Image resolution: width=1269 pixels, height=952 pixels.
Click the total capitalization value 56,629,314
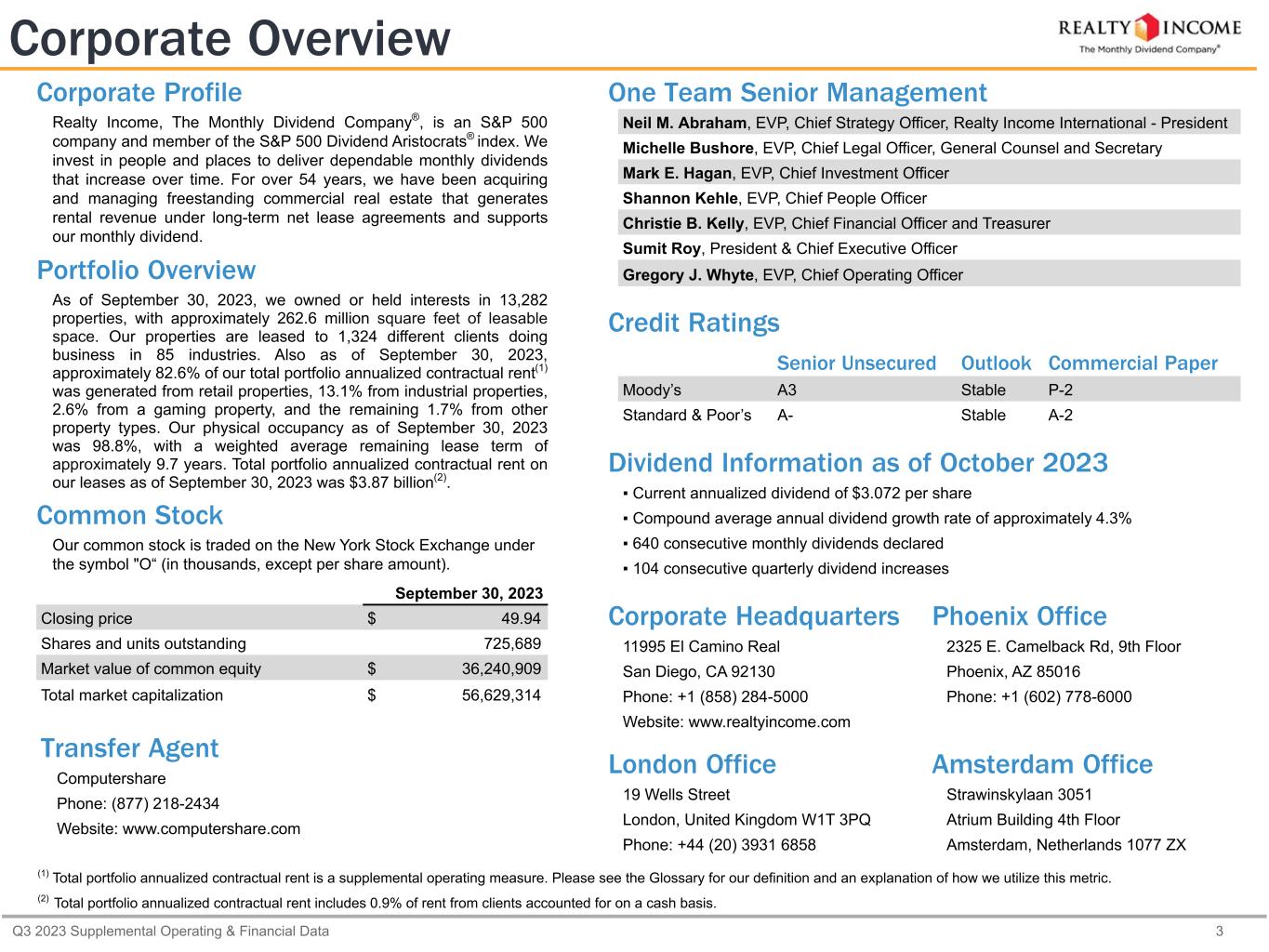coord(502,694)
